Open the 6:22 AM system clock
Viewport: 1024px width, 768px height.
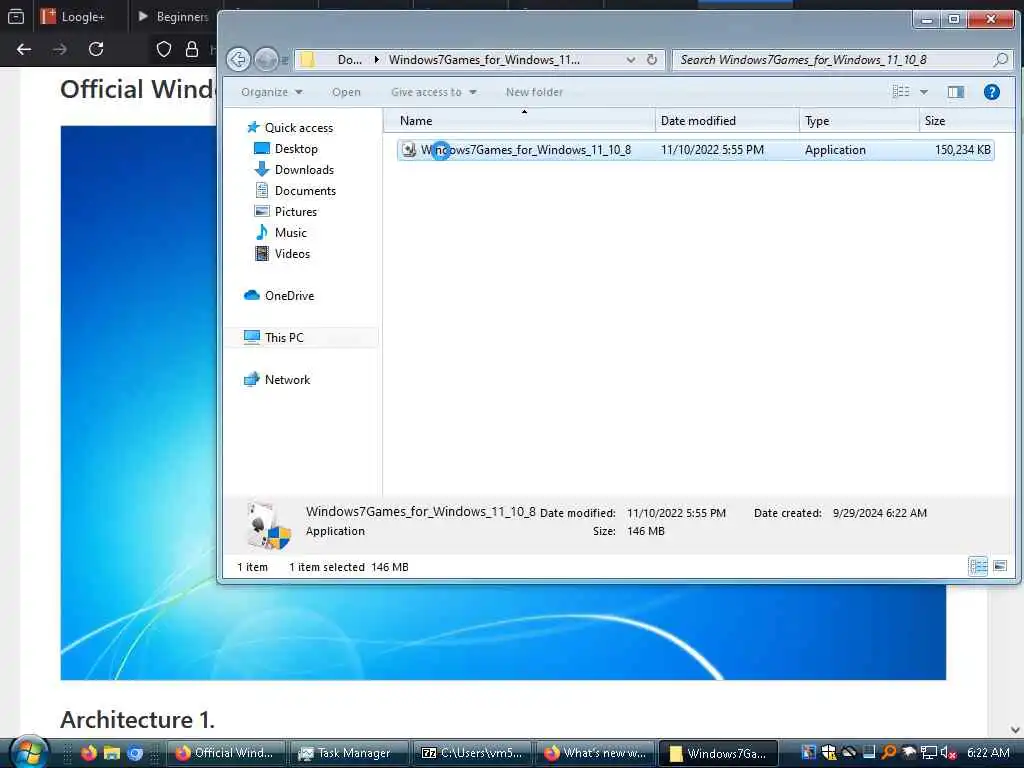(988, 753)
